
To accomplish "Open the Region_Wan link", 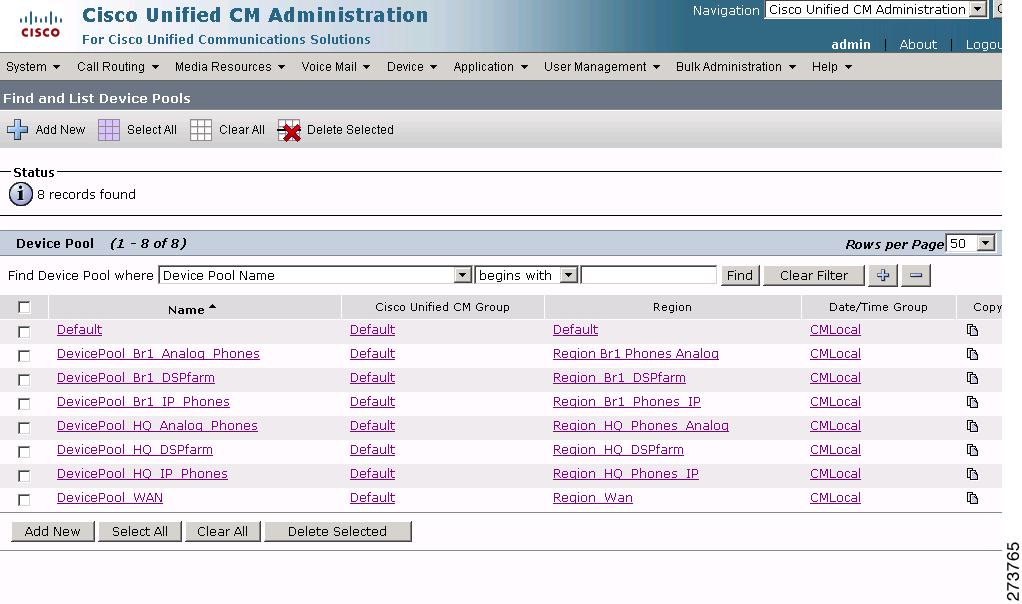I will [x=592, y=498].
